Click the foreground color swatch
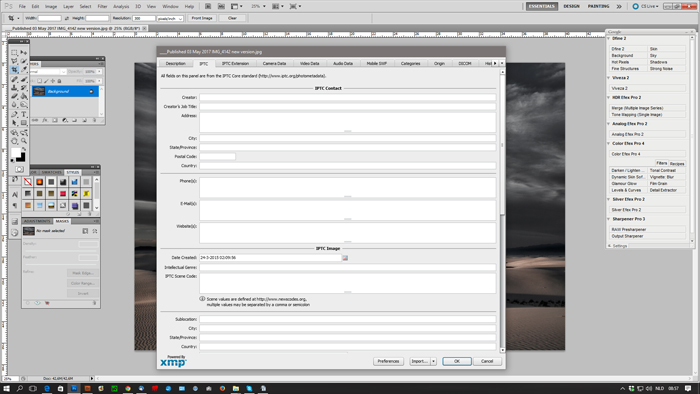Viewport: 700px width, 394px height. coord(16,153)
